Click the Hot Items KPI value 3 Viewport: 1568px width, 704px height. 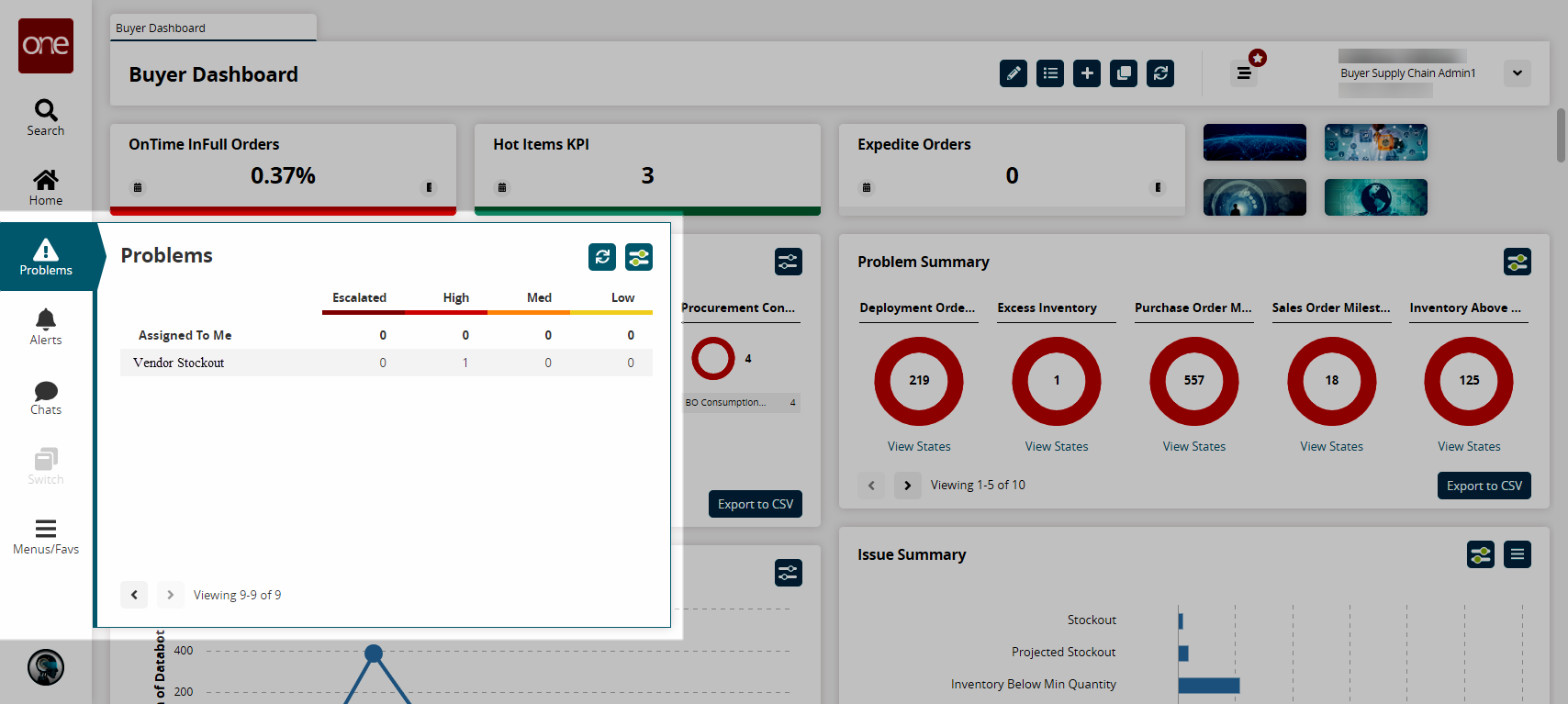click(647, 175)
